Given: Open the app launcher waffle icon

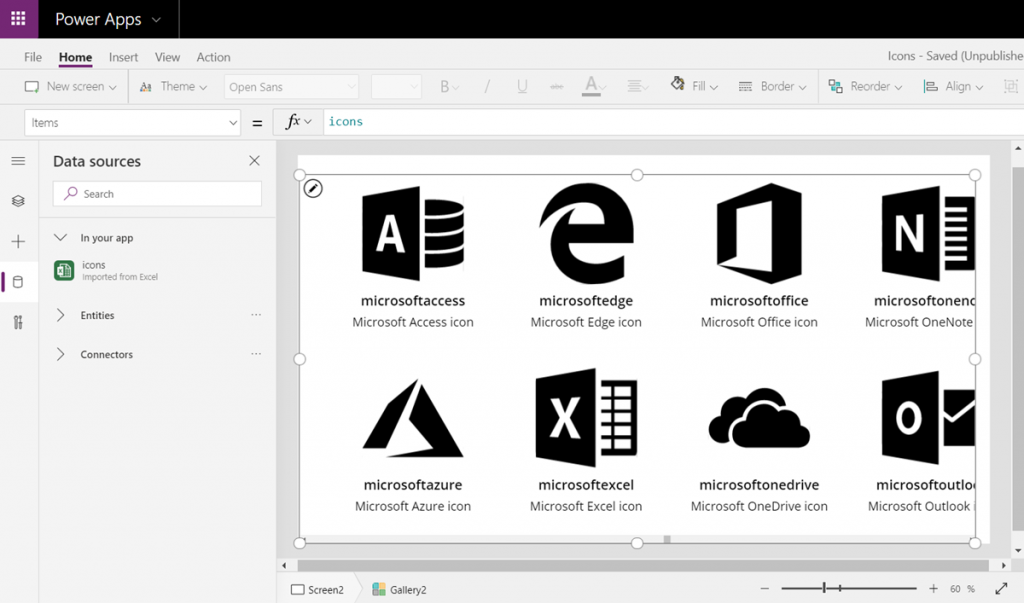Looking at the screenshot, I should point(18,18).
